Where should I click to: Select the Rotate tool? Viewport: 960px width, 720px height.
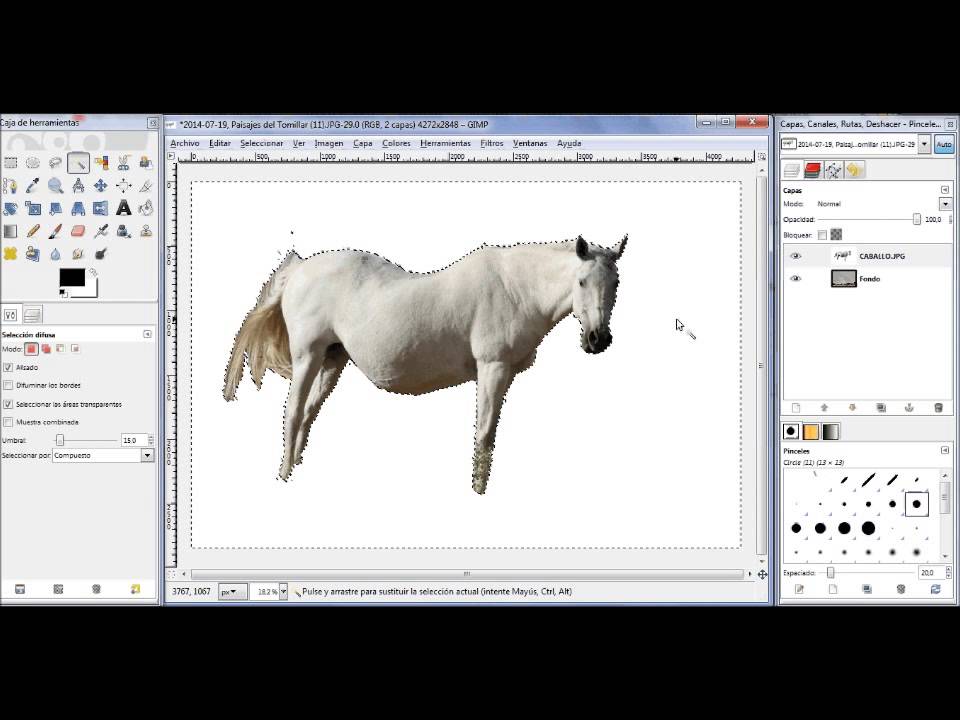10,208
